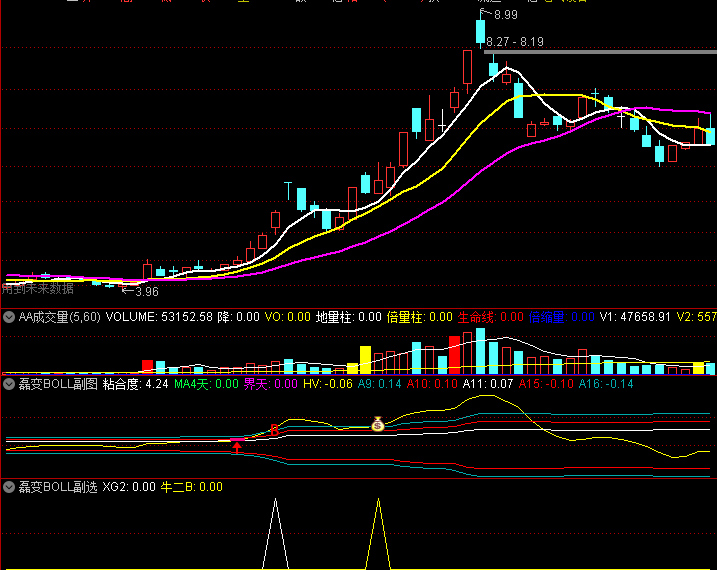This screenshot has width=717, height=570.
Task: Click the 3.96 low price label
Action: (147, 292)
